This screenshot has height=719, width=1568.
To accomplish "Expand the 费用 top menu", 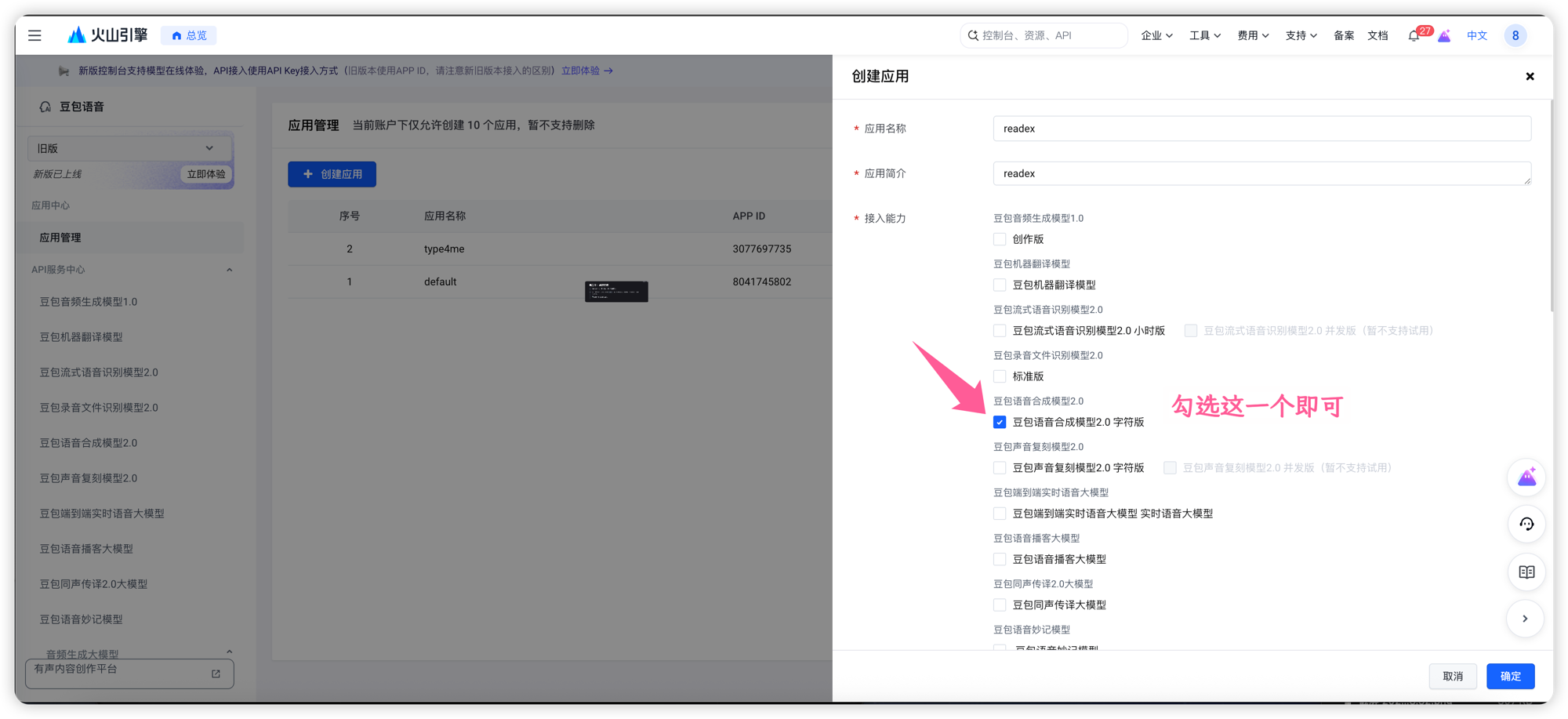I will coord(1253,35).
